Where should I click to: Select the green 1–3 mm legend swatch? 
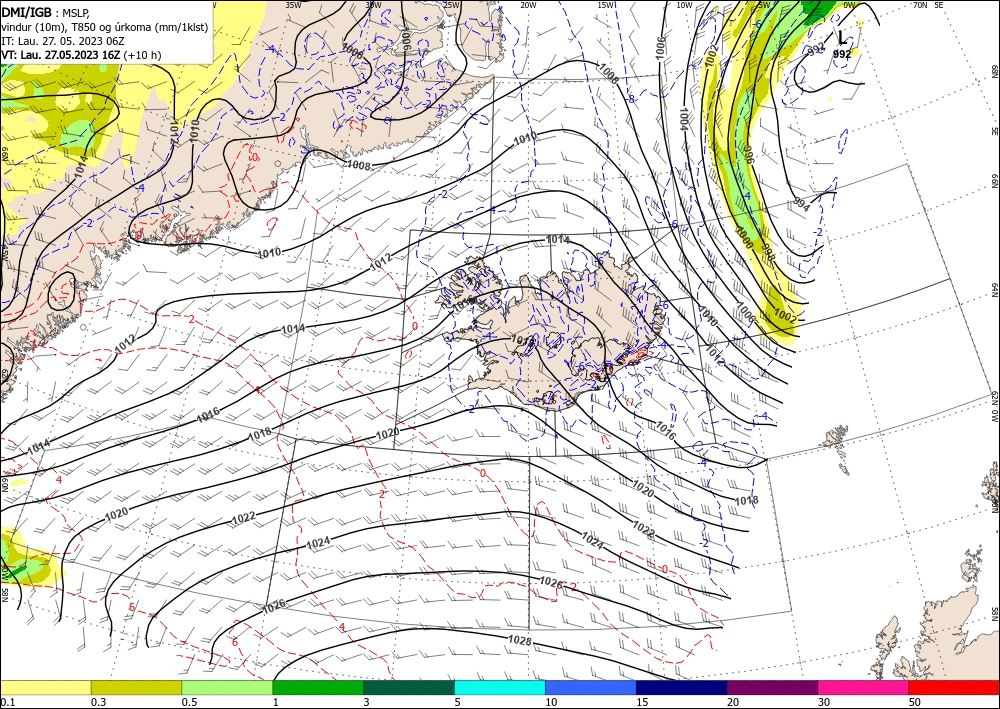tap(318, 687)
